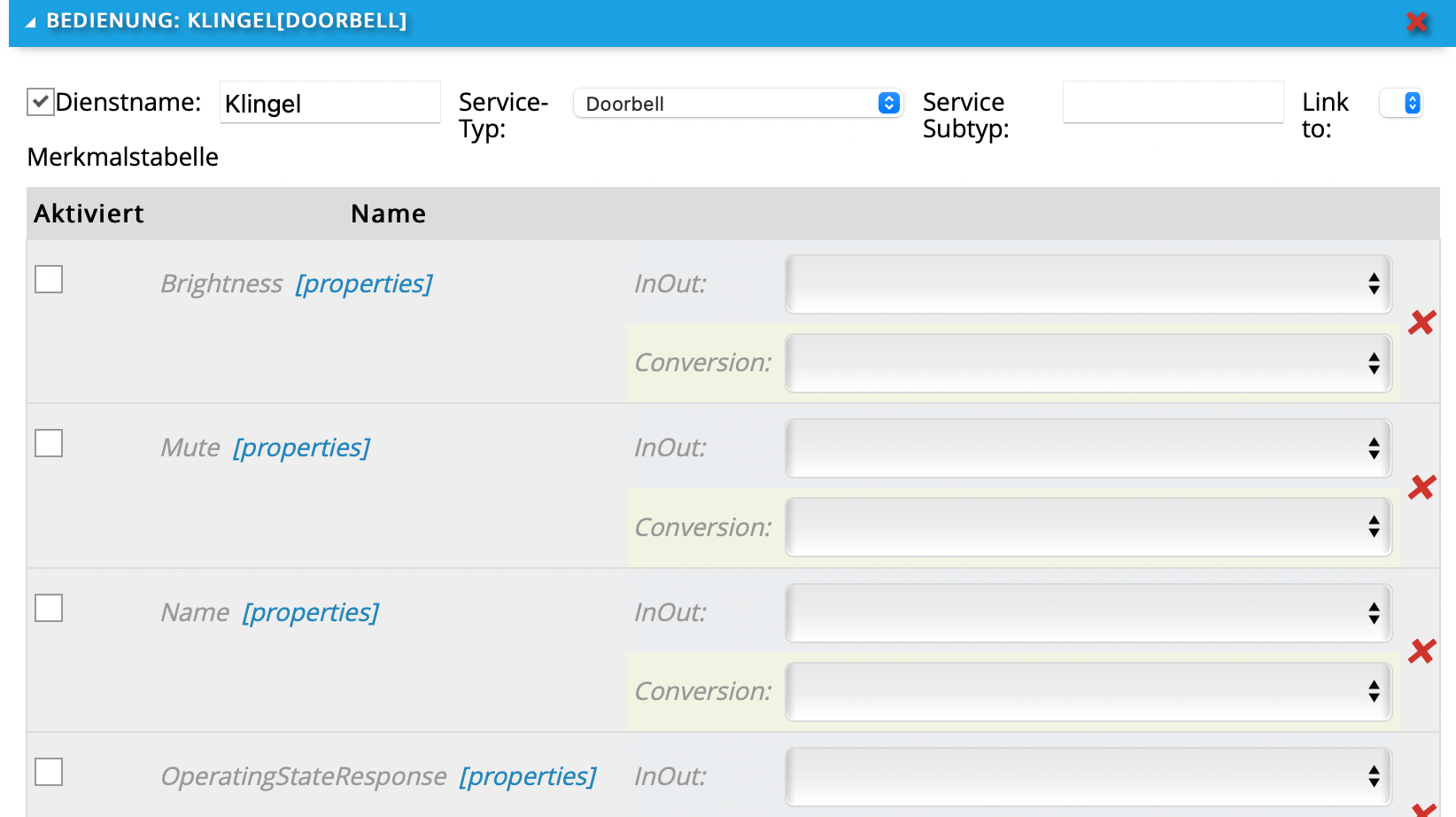Check the OperatingStateResponse checkbox
1456x817 pixels.
(49, 772)
